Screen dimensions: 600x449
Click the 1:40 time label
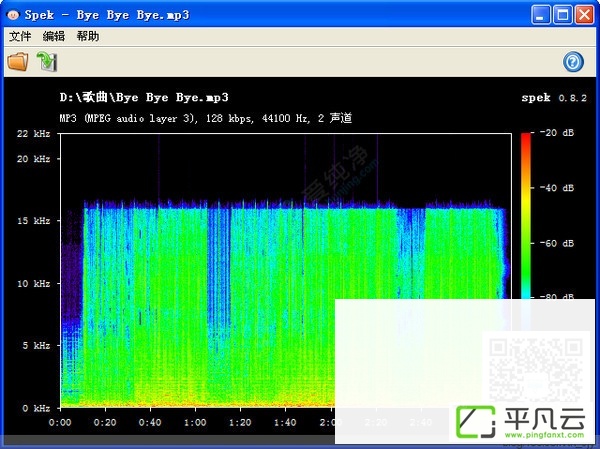click(285, 423)
